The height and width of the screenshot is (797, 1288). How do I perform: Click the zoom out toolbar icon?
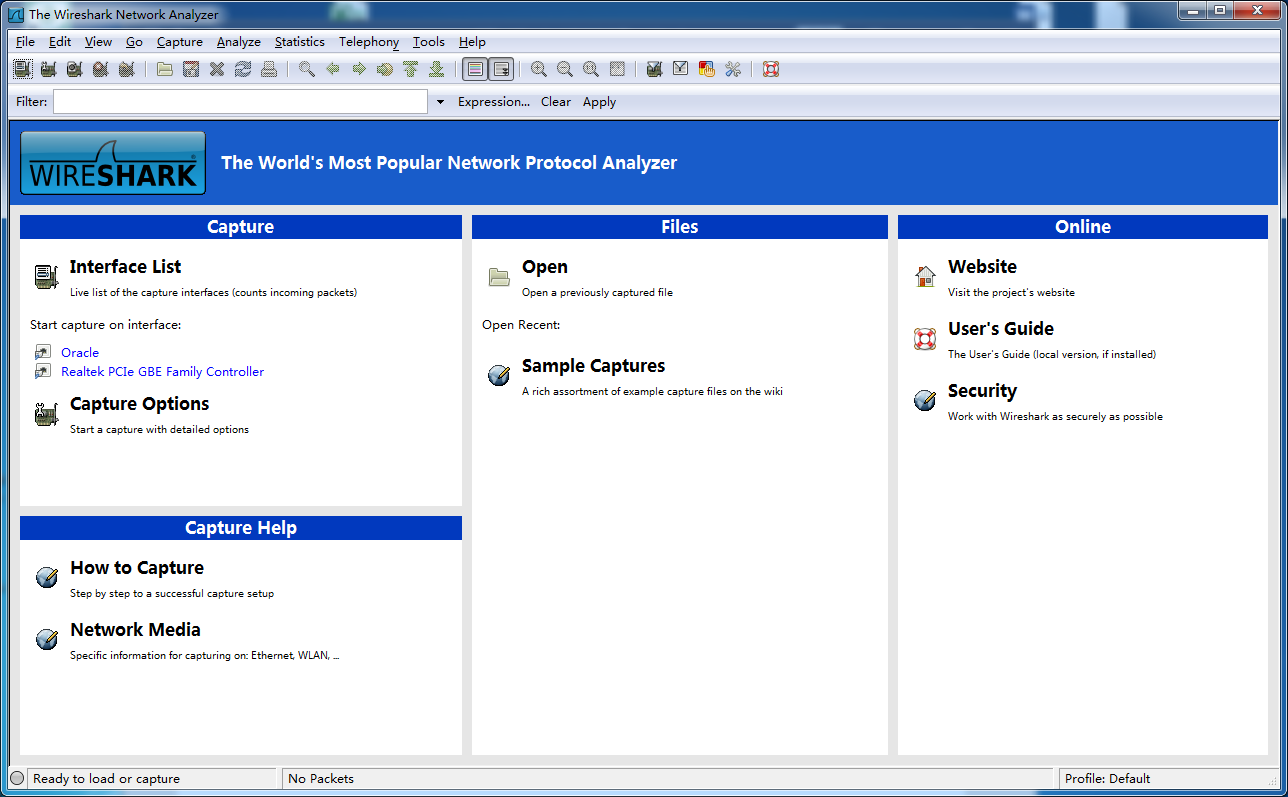click(565, 69)
